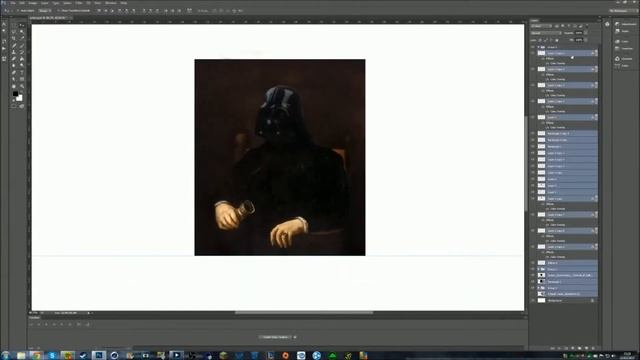The height and width of the screenshot is (360, 640).
Task: Select the Timeline panel tab
Action: click(x=34, y=318)
